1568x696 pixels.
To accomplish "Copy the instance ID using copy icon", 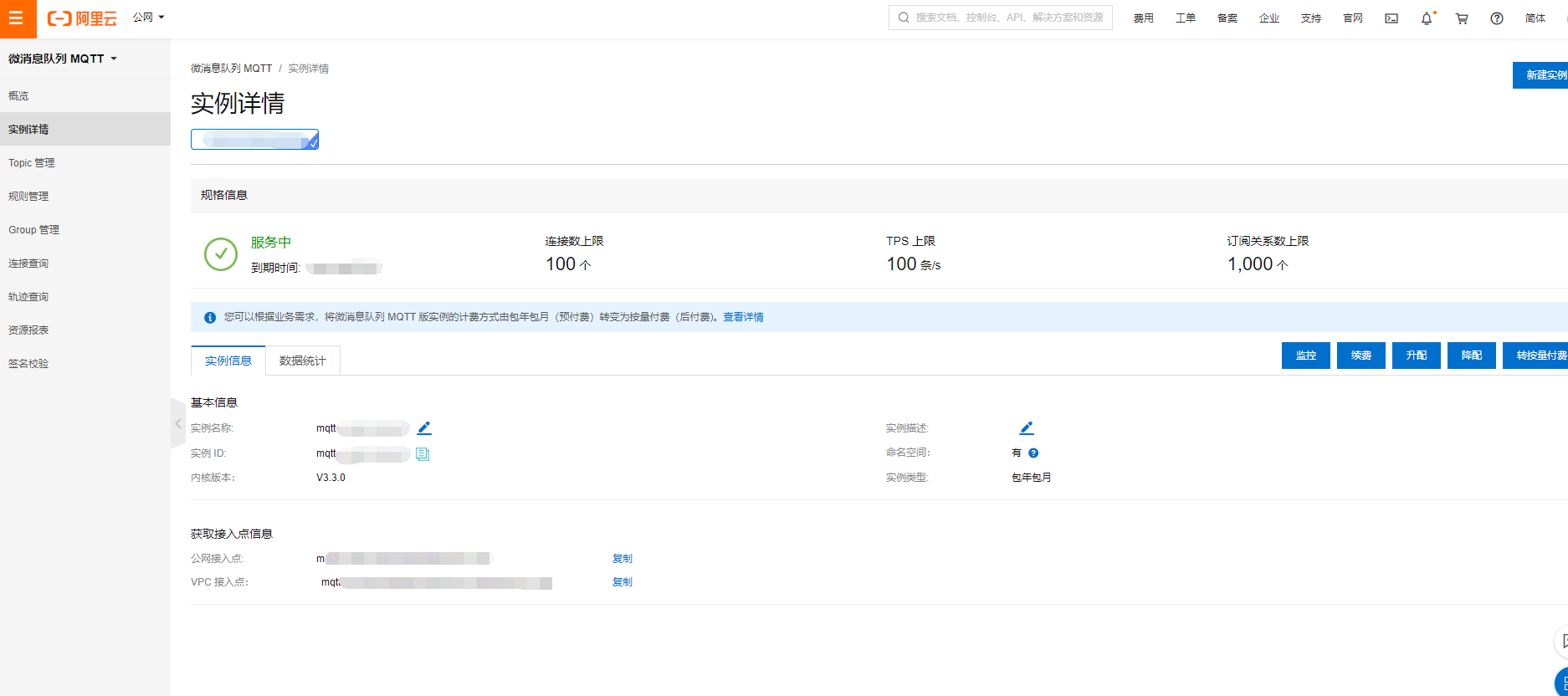I will click(x=423, y=453).
